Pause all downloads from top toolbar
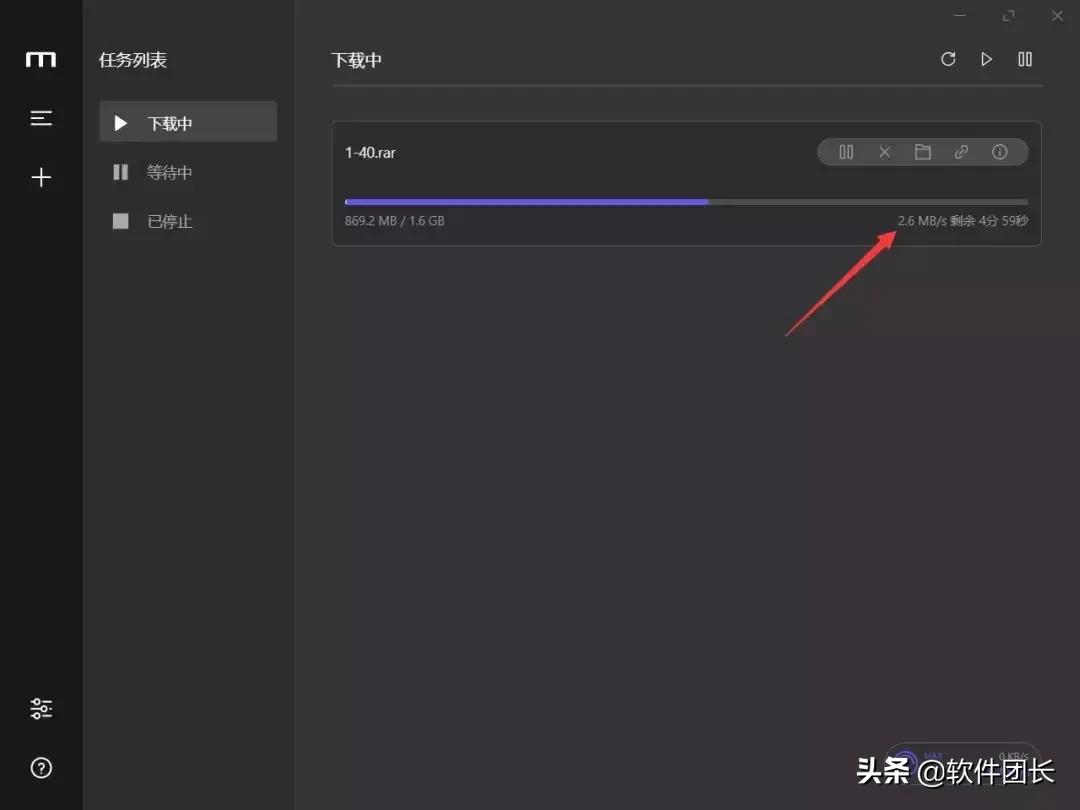 pos(1025,59)
